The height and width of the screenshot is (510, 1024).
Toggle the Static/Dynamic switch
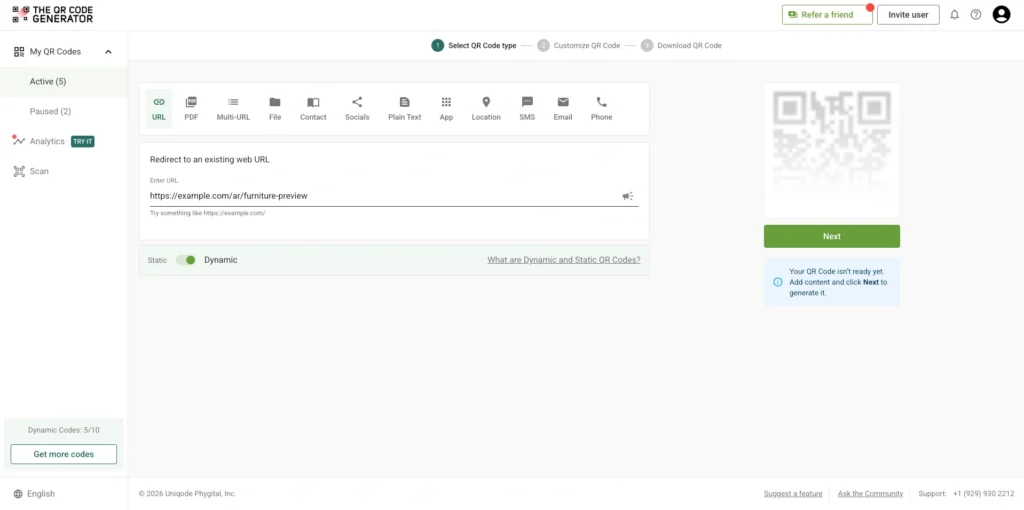[x=186, y=260]
